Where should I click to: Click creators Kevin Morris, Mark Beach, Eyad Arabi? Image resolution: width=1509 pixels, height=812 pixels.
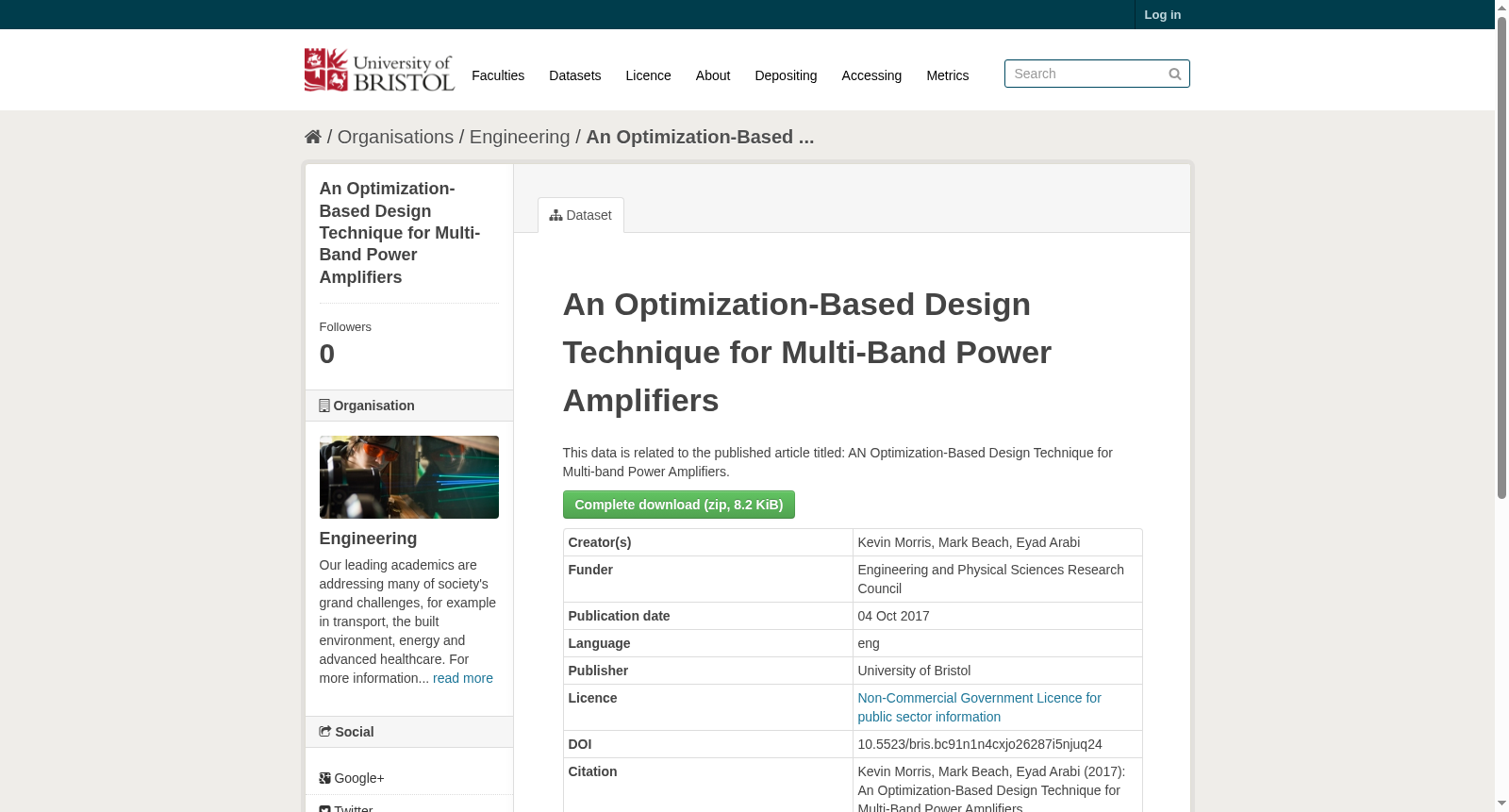969,542
